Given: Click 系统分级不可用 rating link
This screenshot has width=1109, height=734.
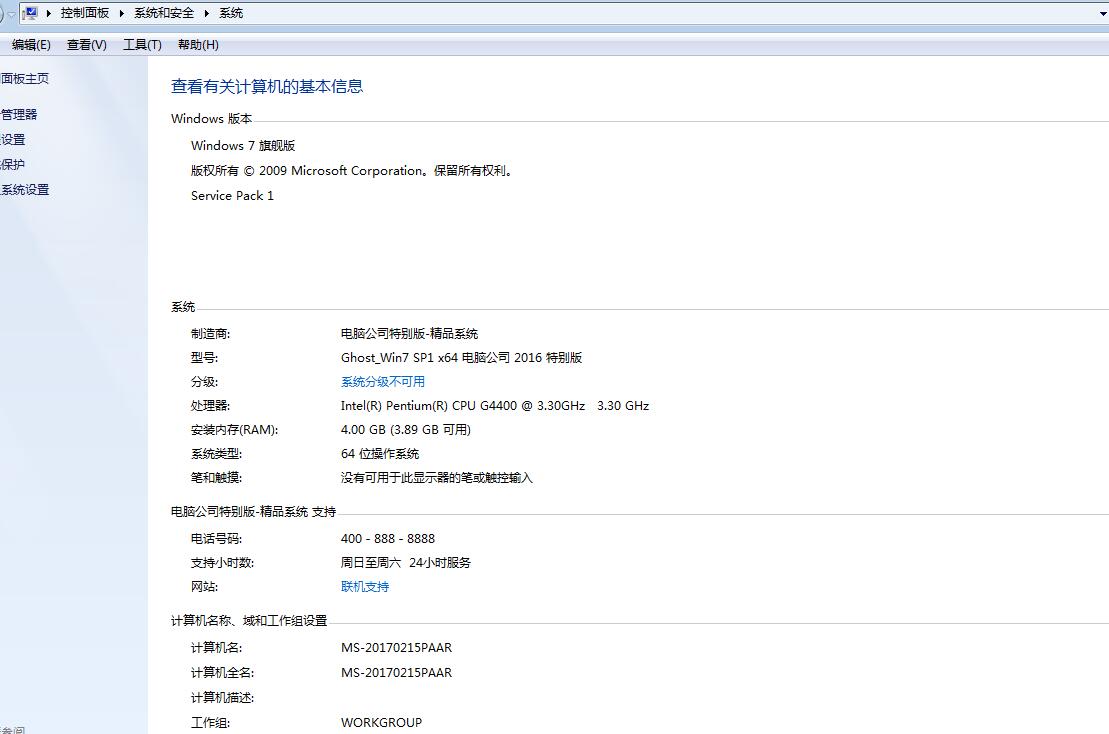Looking at the screenshot, I should tap(383, 382).
